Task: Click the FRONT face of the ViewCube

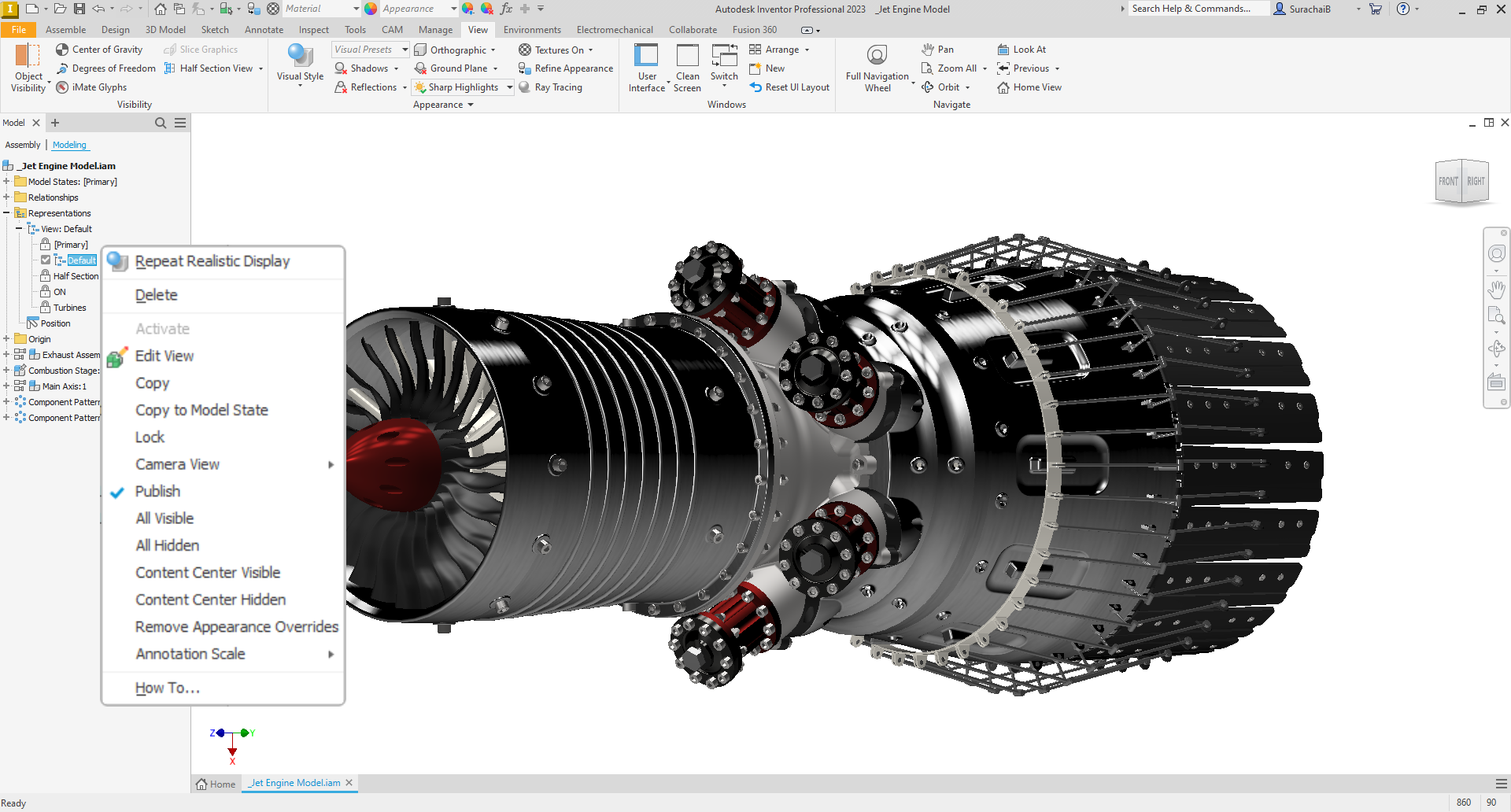Action: [1448, 182]
